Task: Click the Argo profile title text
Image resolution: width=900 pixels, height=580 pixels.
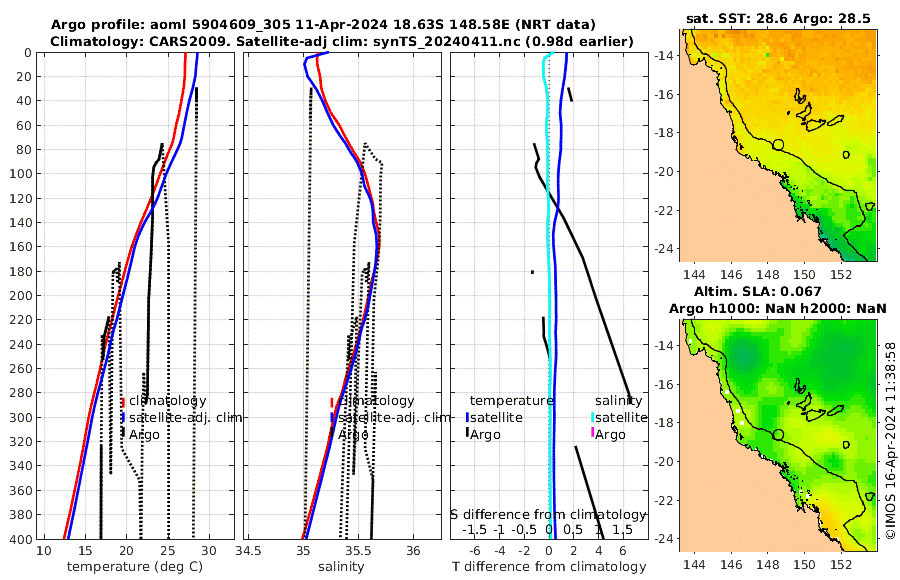Action: [323, 25]
